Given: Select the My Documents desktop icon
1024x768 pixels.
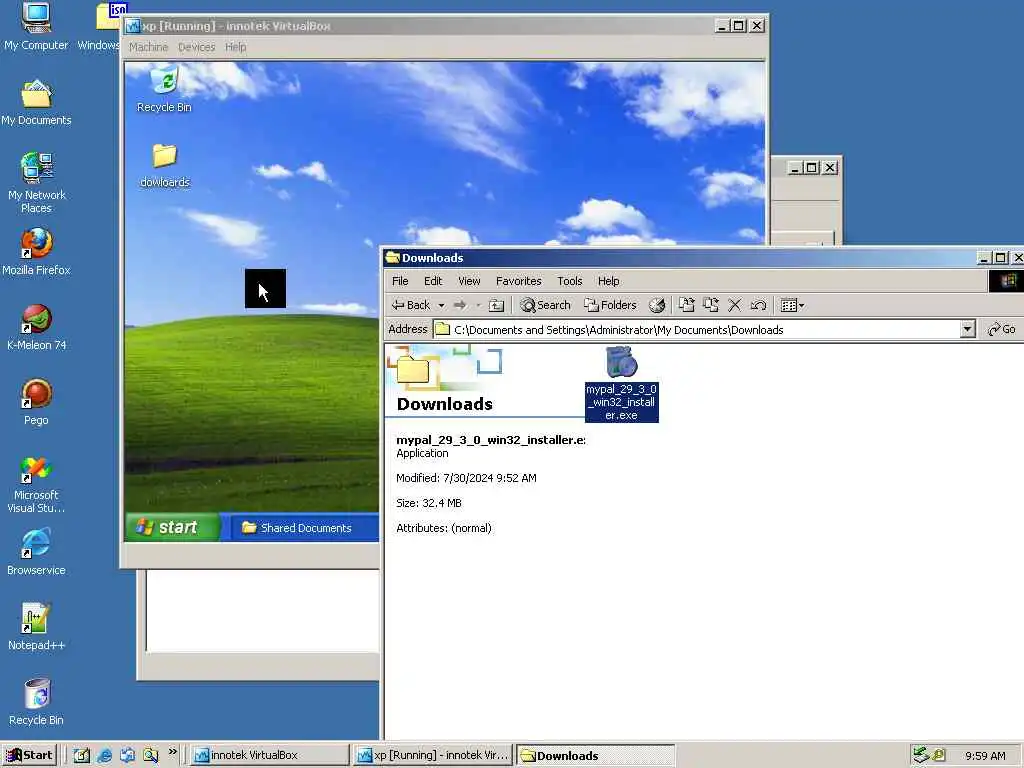Looking at the screenshot, I should point(36,103).
